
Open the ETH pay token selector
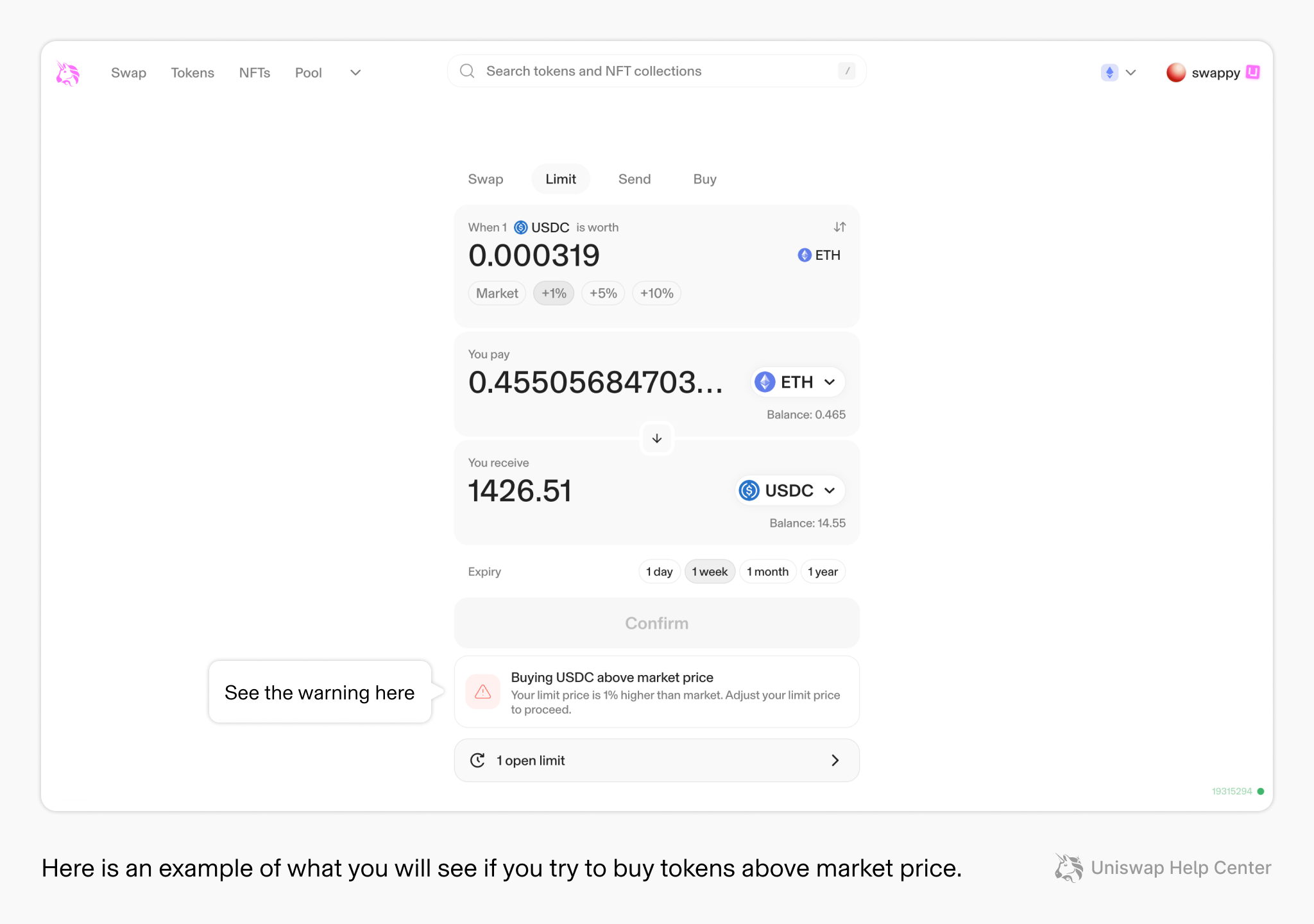click(798, 382)
